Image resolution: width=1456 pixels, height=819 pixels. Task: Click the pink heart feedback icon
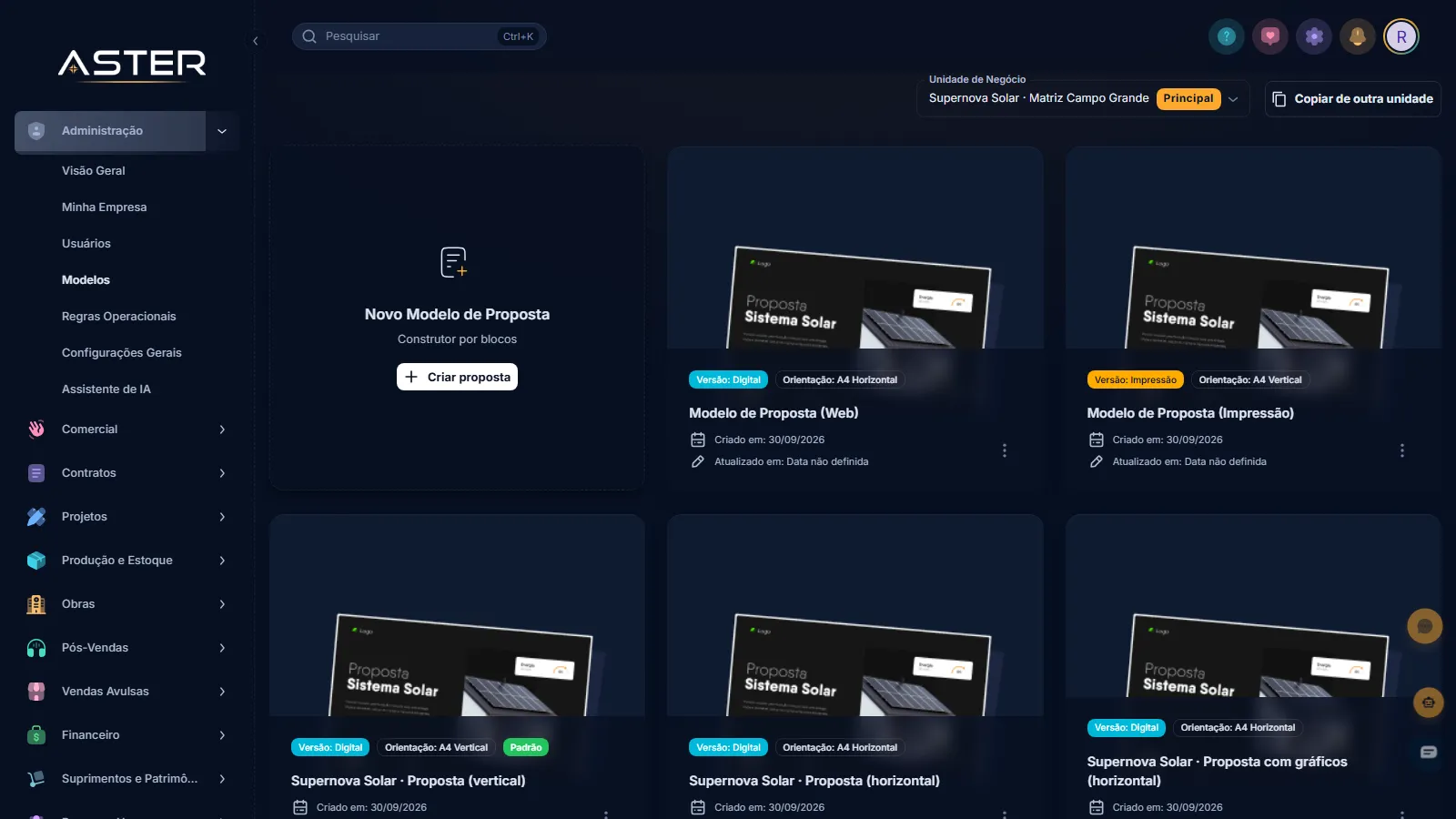point(1270,36)
